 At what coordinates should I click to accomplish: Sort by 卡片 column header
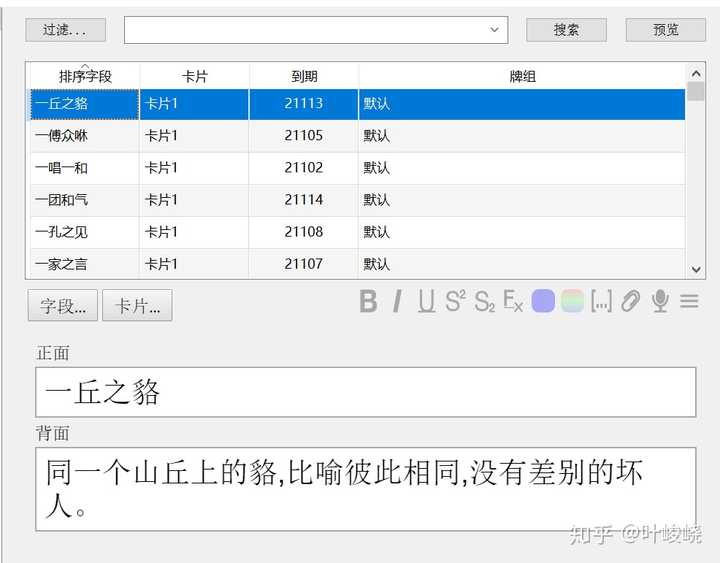click(x=195, y=76)
